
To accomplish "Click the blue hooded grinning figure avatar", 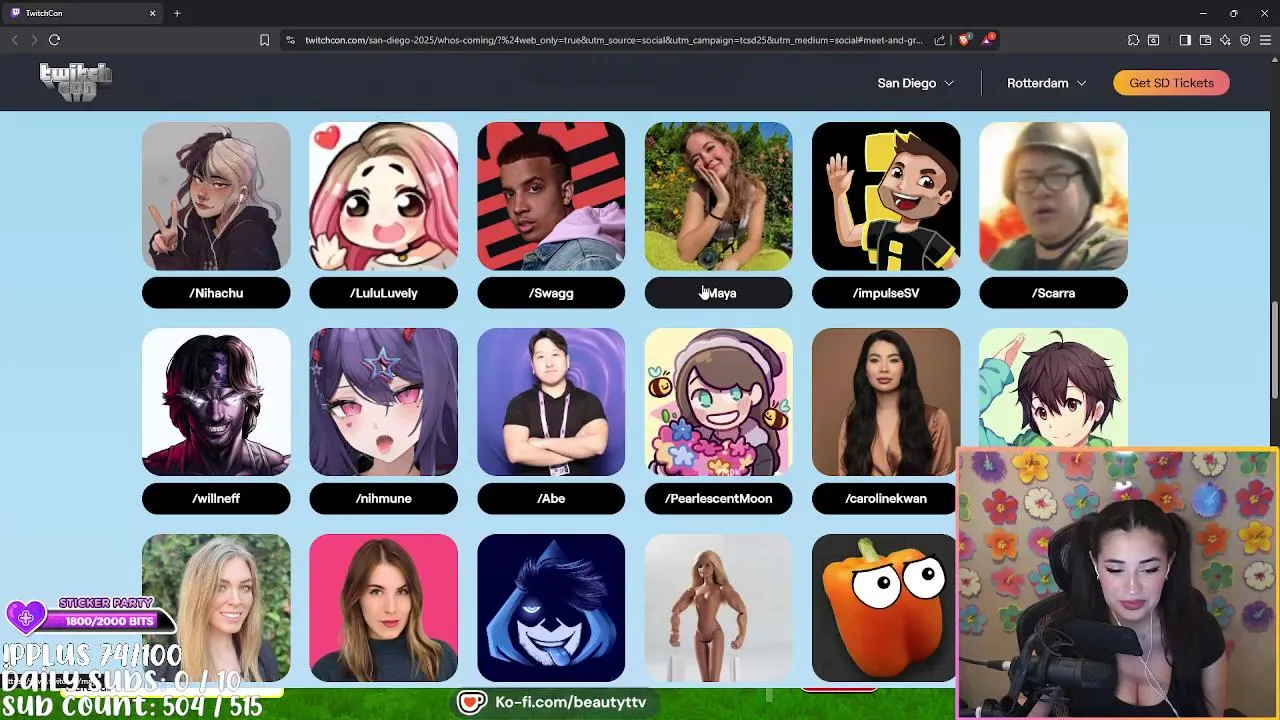I will coord(551,608).
